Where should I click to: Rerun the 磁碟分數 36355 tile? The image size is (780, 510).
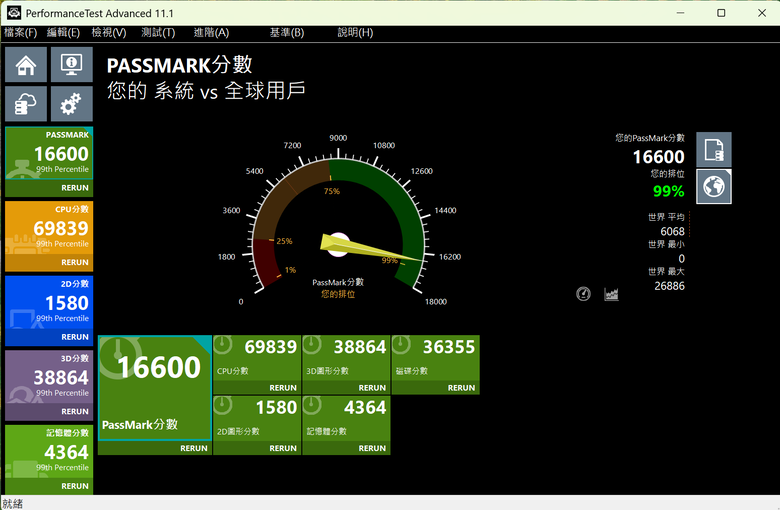pyautogui.click(x=461, y=388)
